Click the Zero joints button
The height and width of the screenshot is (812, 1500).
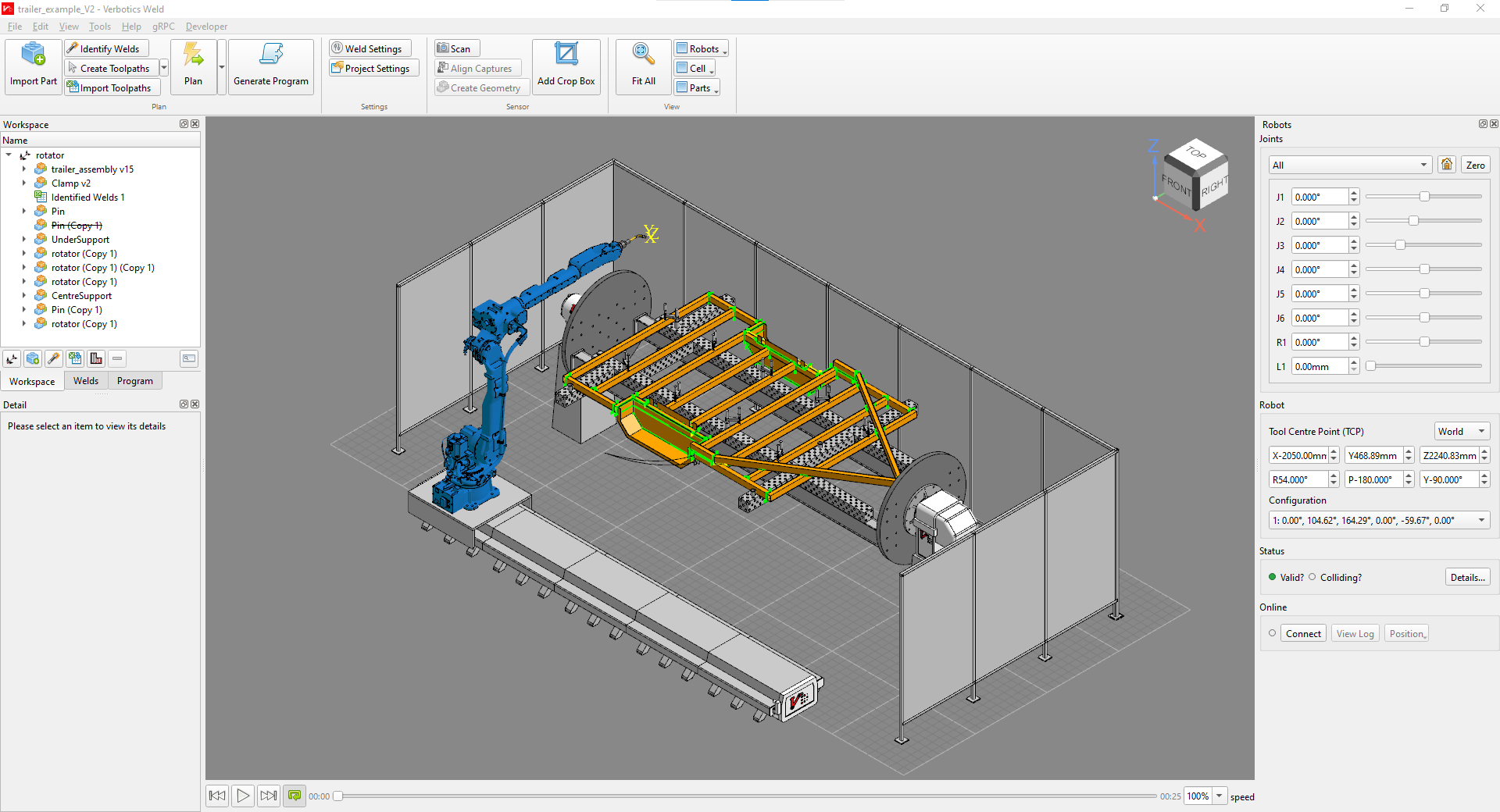tap(1475, 165)
